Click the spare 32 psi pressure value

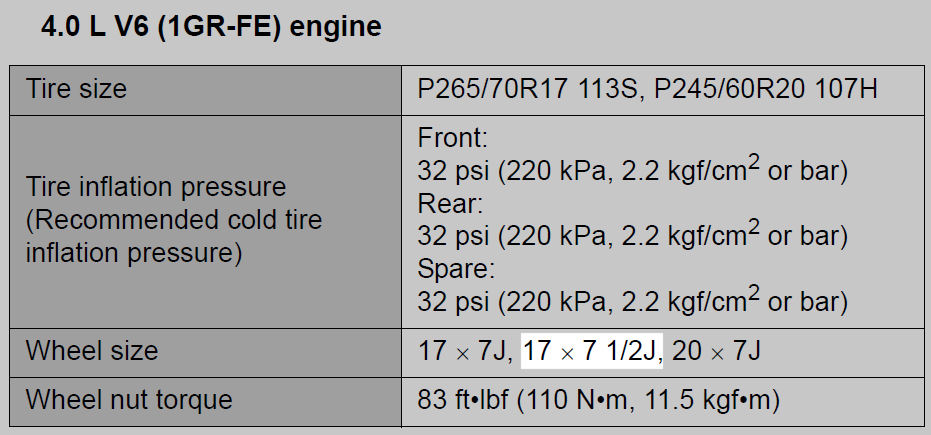click(x=454, y=302)
